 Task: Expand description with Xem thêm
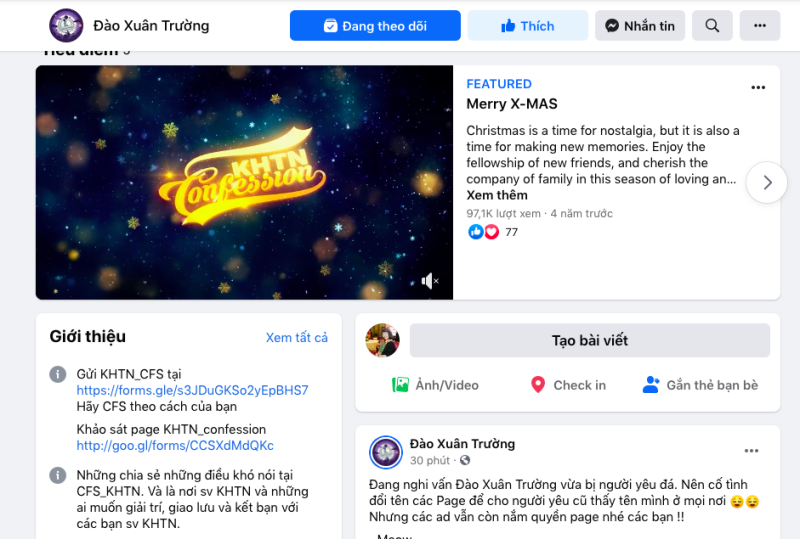(x=497, y=195)
